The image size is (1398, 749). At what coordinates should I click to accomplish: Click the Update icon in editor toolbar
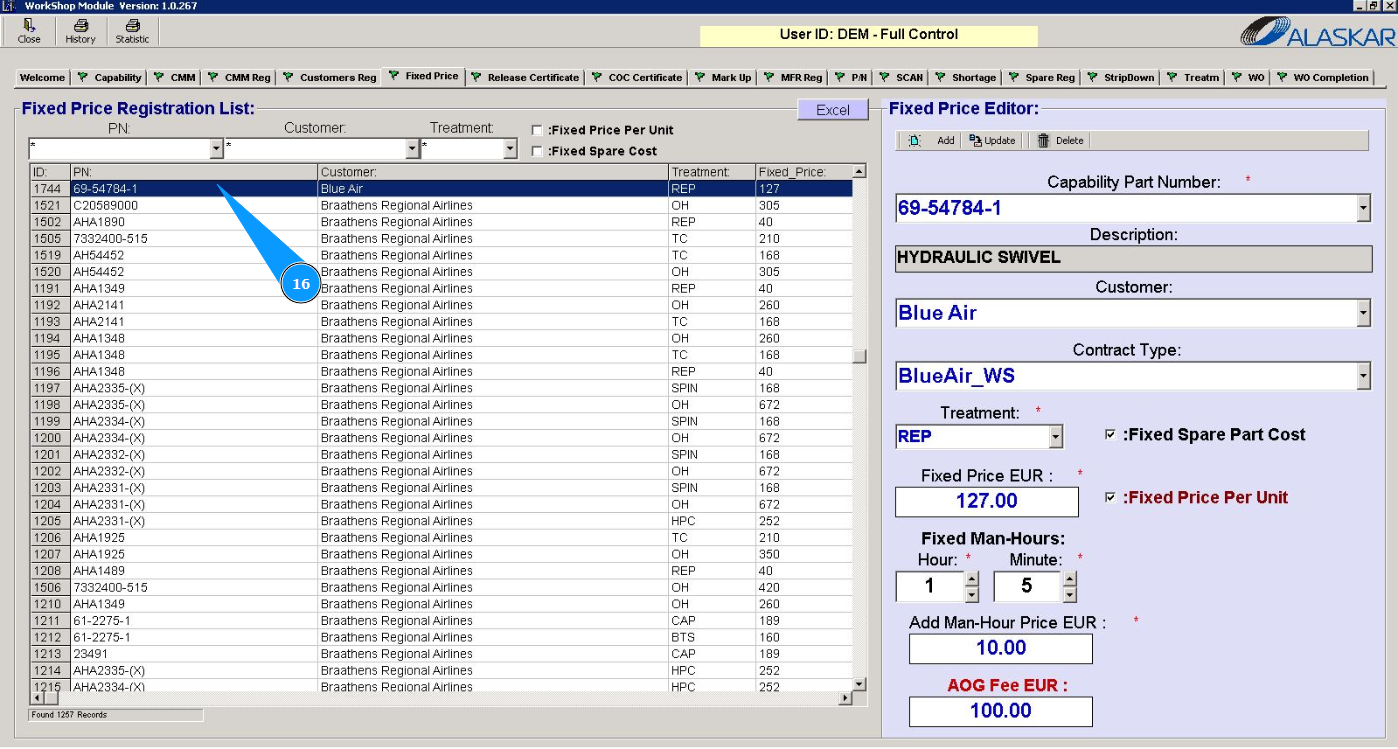pyautogui.click(x=977, y=141)
